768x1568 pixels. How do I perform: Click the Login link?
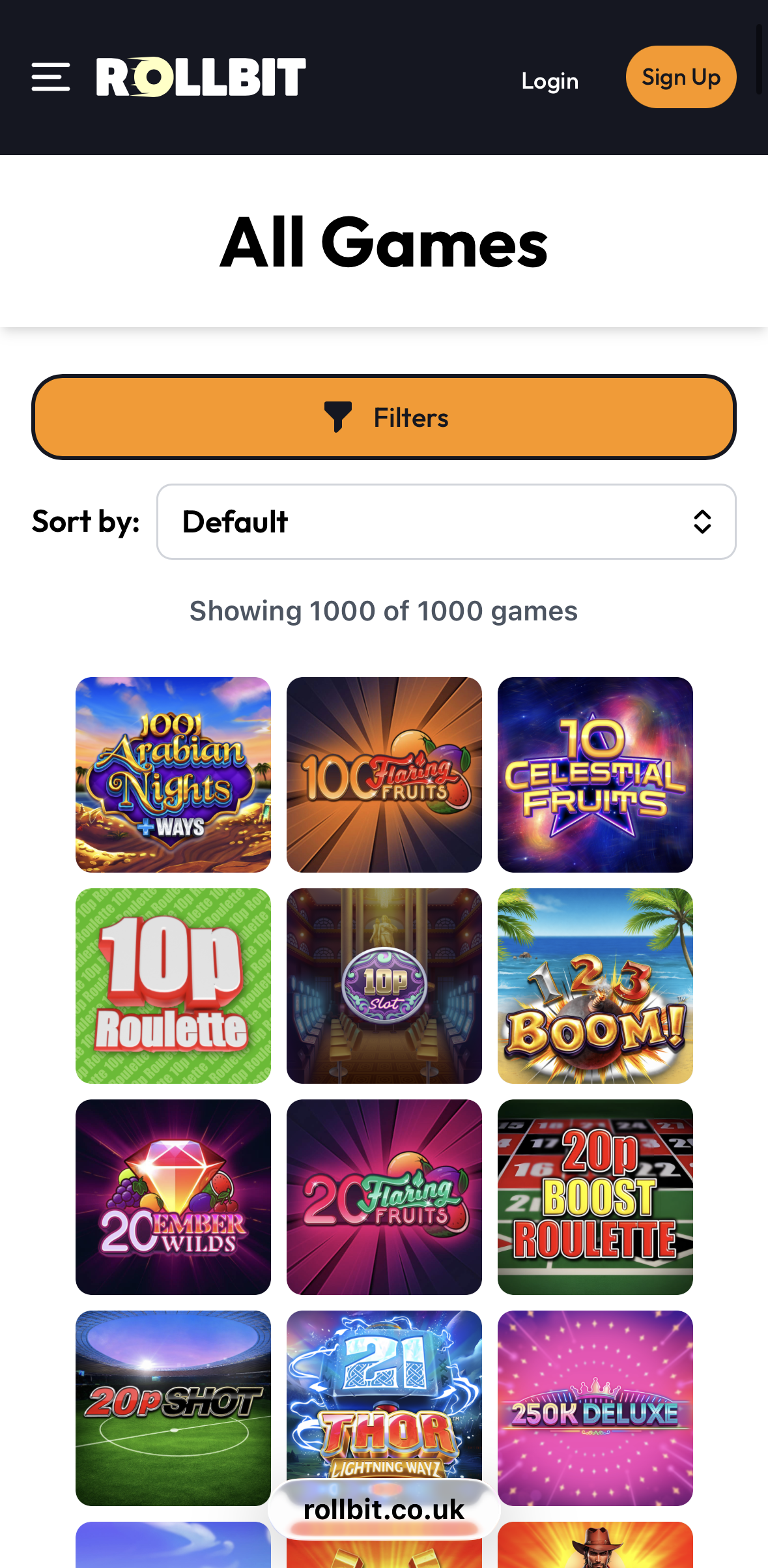(550, 80)
